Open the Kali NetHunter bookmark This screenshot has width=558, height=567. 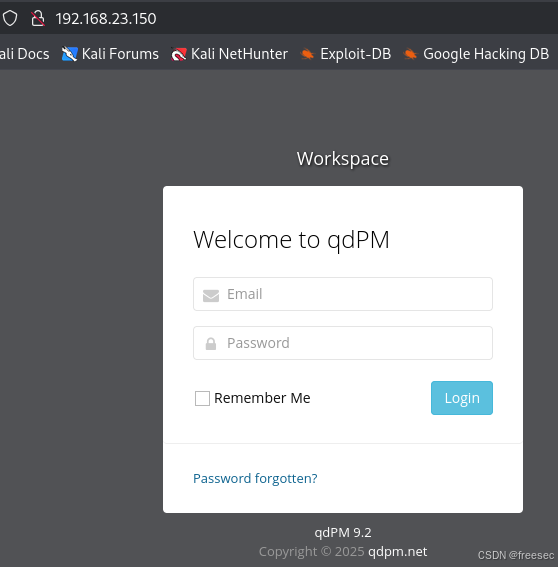(229, 54)
